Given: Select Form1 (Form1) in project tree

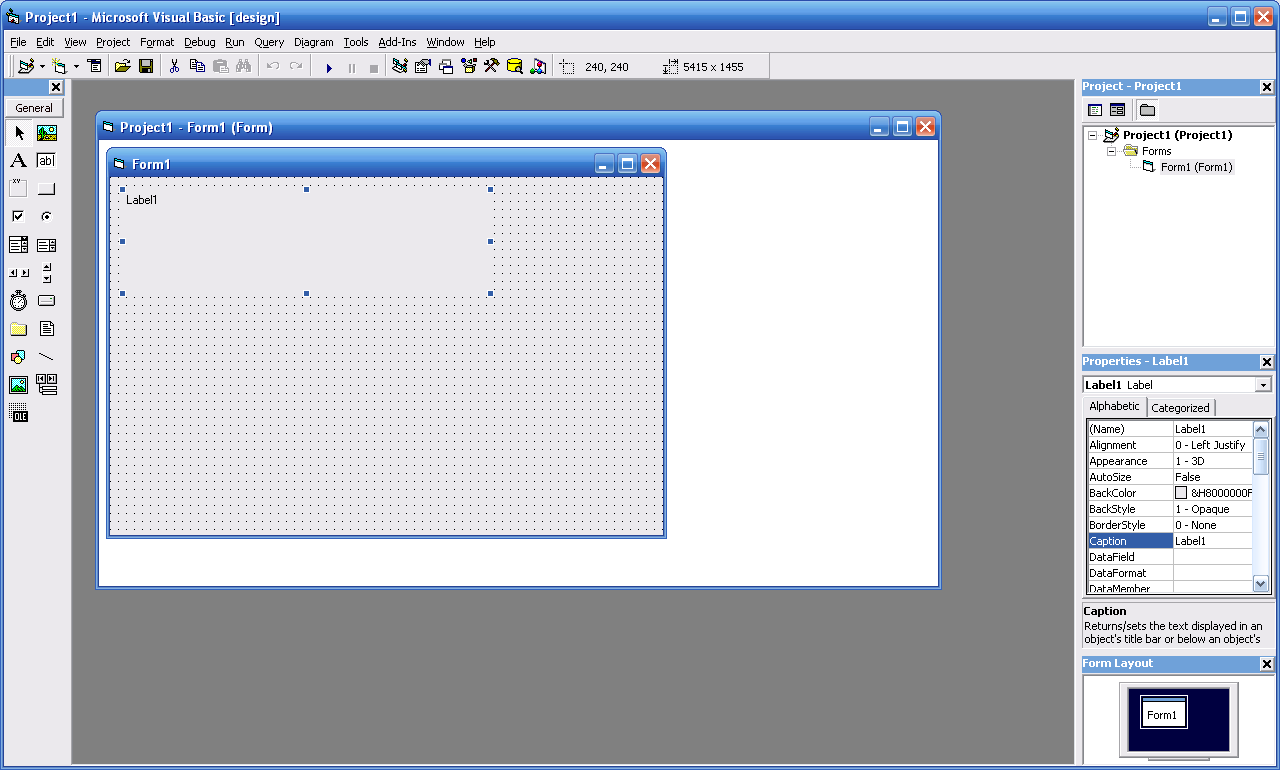Looking at the screenshot, I should click(1196, 167).
